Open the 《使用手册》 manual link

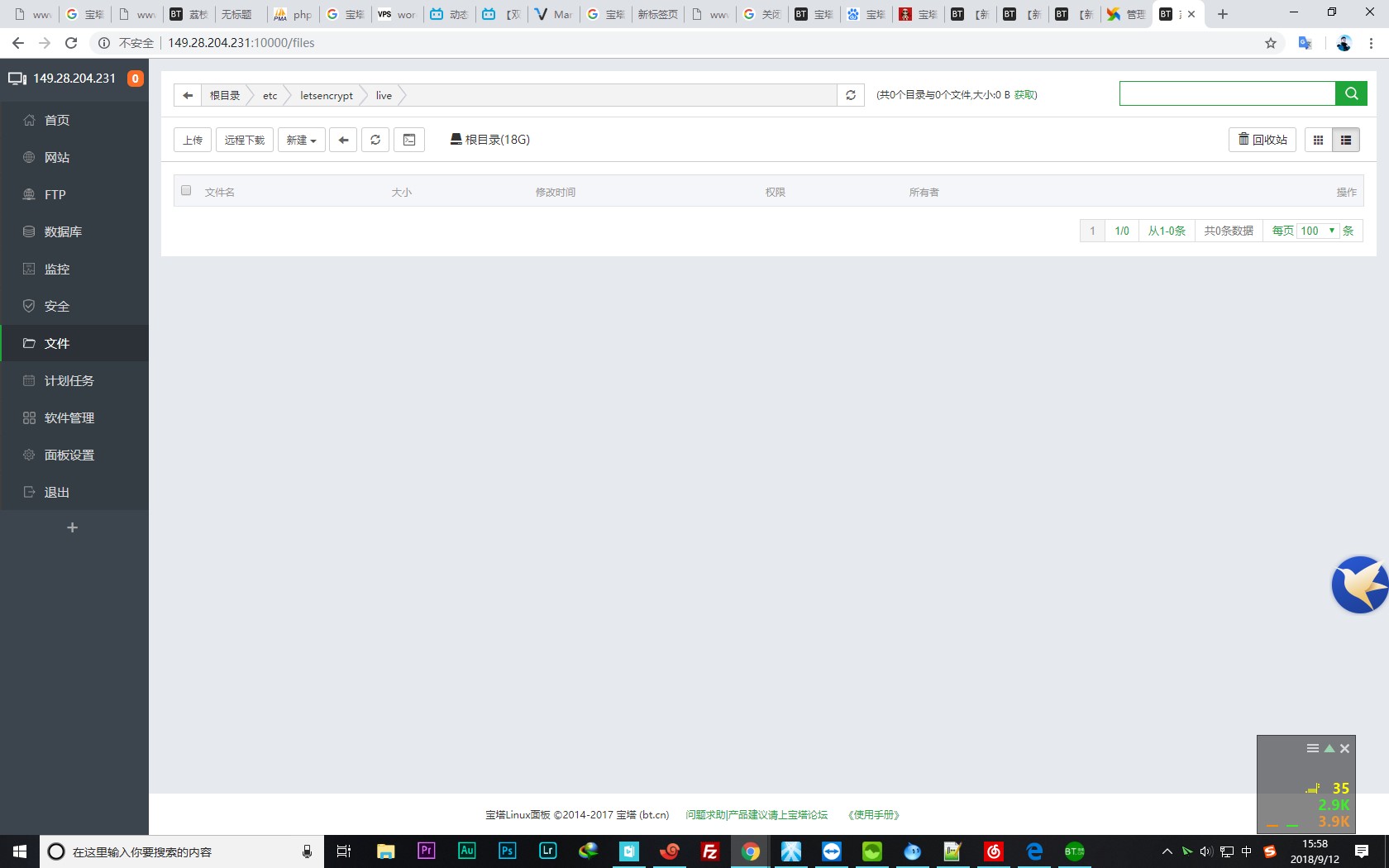874,814
